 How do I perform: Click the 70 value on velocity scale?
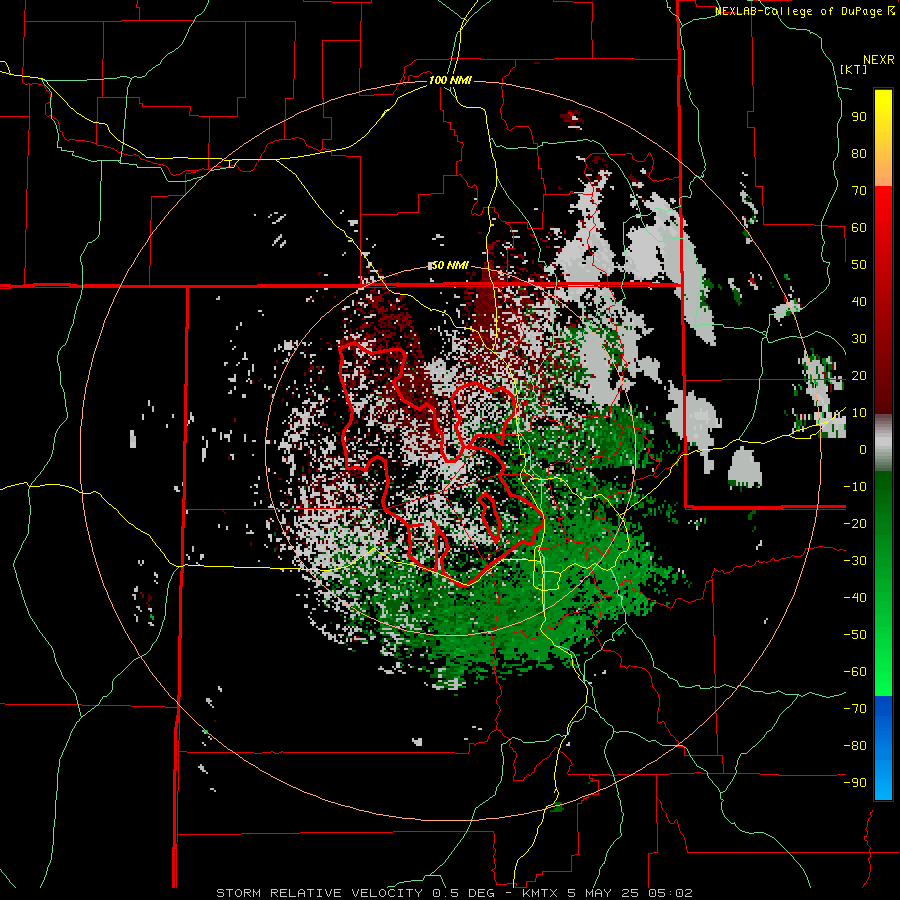(859, 191)
